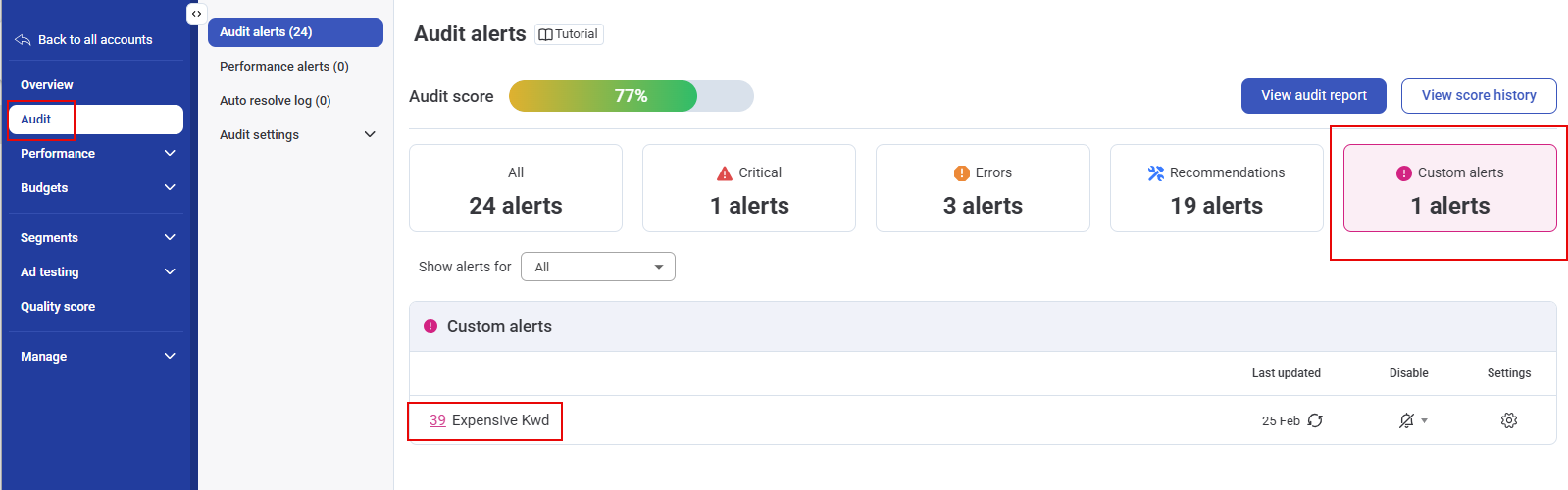The height and width of the screenshot is (490, 1568).
Task: Open settings gear for Expensive Kwd alert
Action: coord(1508,420)
